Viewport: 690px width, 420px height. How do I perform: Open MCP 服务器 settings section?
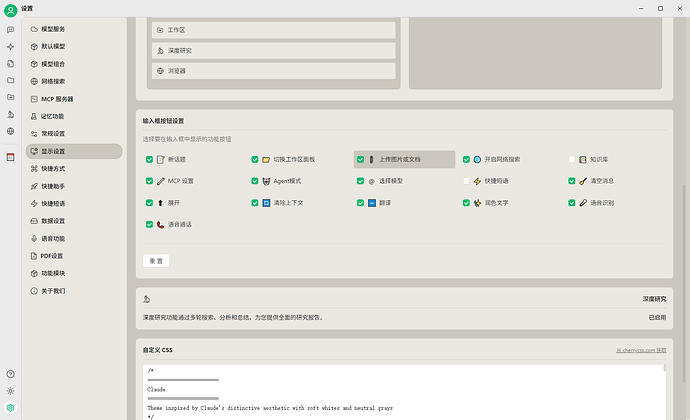pyautogui.click(x=73, y=99)
